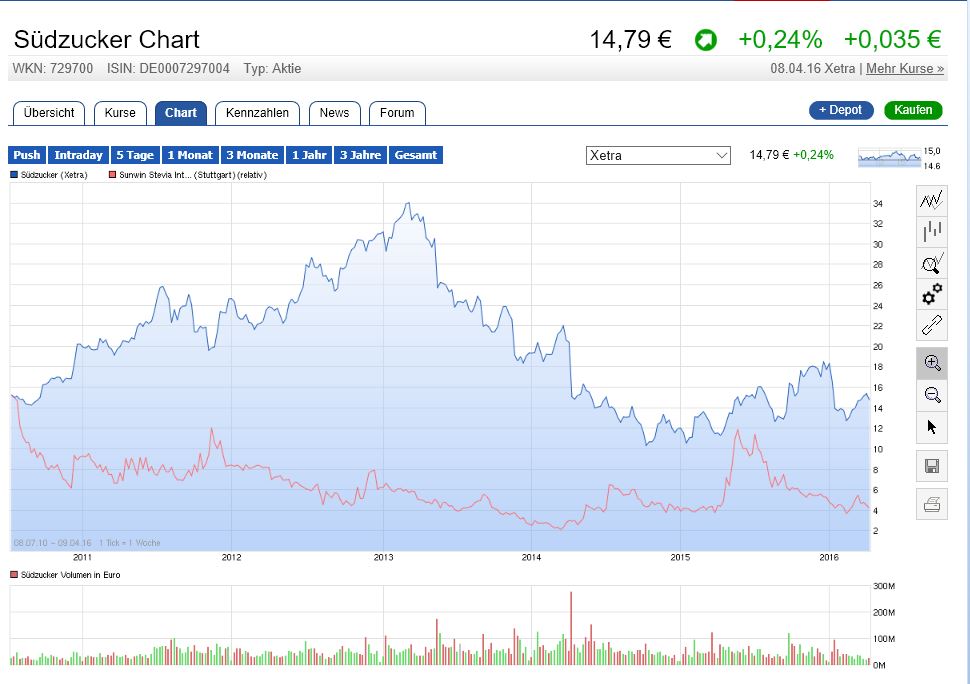Toggle Push live updates
This screenshot has width=970, height=684.
coord(27,155)
